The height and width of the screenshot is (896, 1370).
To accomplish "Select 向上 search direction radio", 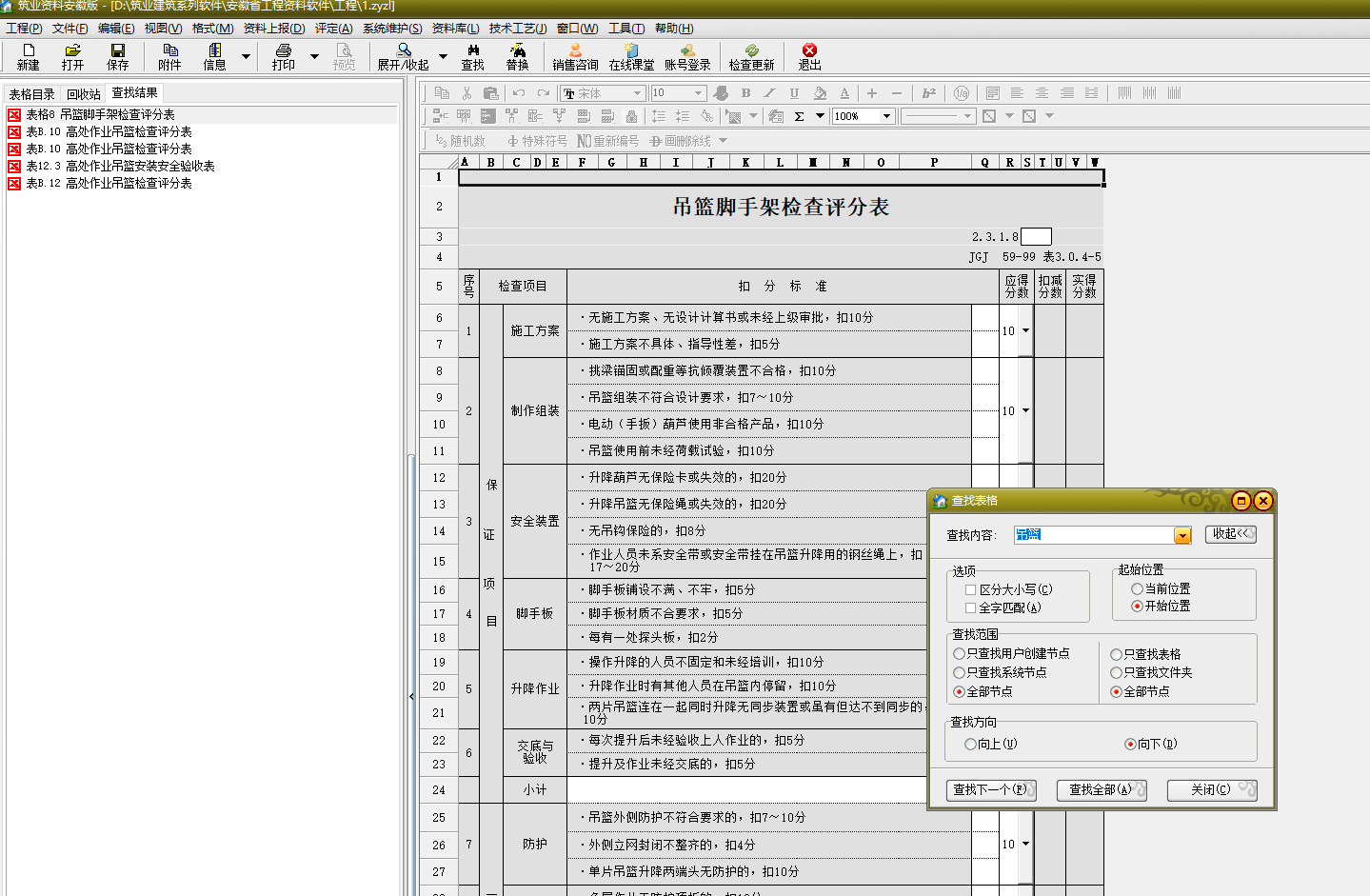I will tap(970, 744).
